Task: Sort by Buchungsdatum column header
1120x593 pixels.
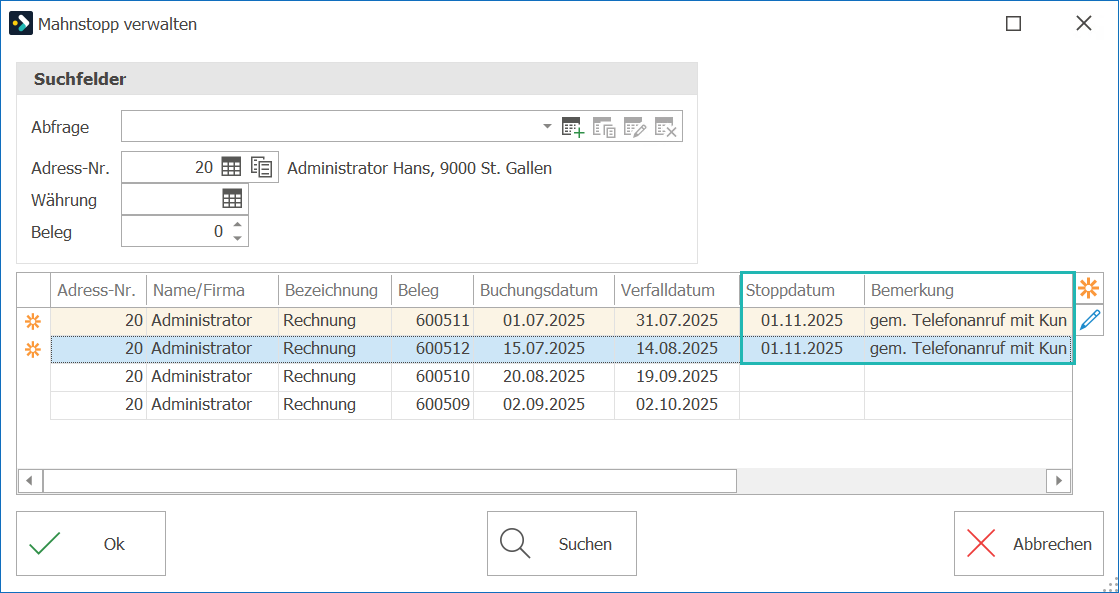Action: coord(544,290)
